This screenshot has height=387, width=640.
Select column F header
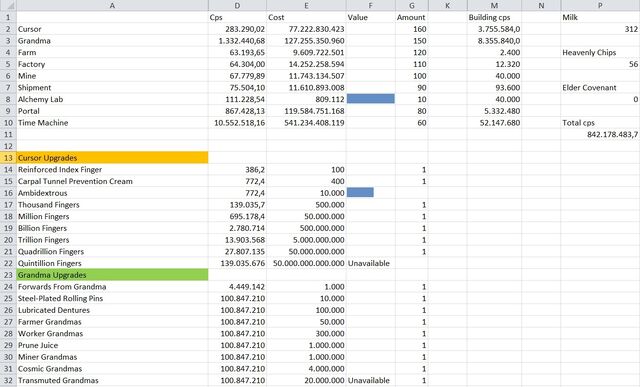coord(371,5)
